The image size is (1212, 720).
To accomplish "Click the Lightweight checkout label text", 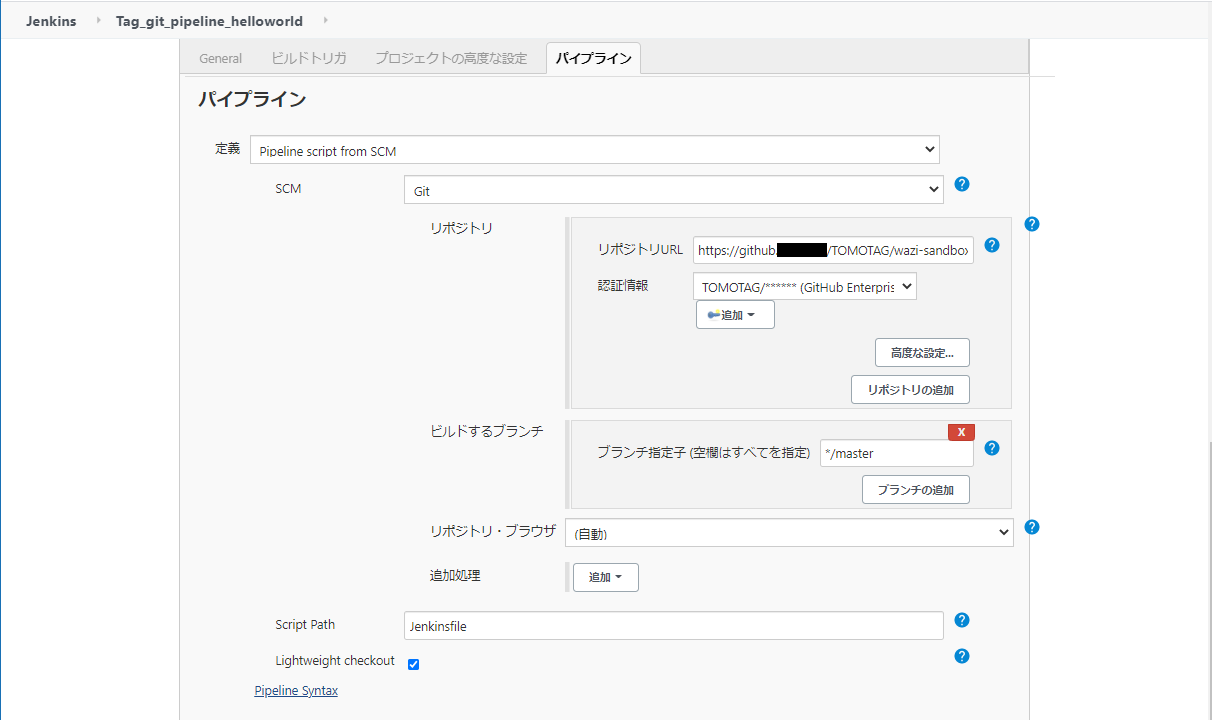I will coord(335,661).
